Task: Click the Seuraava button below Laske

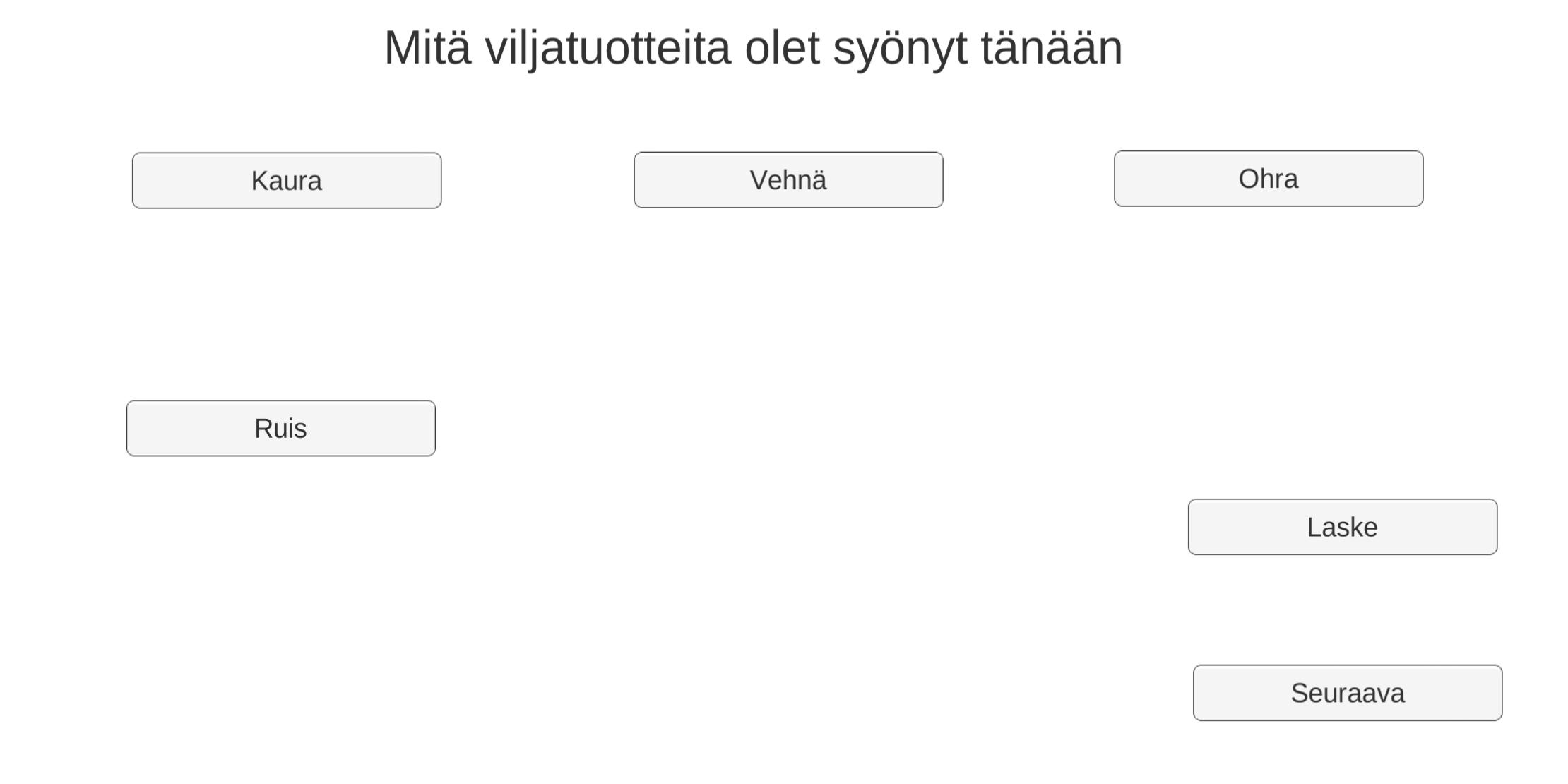Action: (x=1348, y=693)
